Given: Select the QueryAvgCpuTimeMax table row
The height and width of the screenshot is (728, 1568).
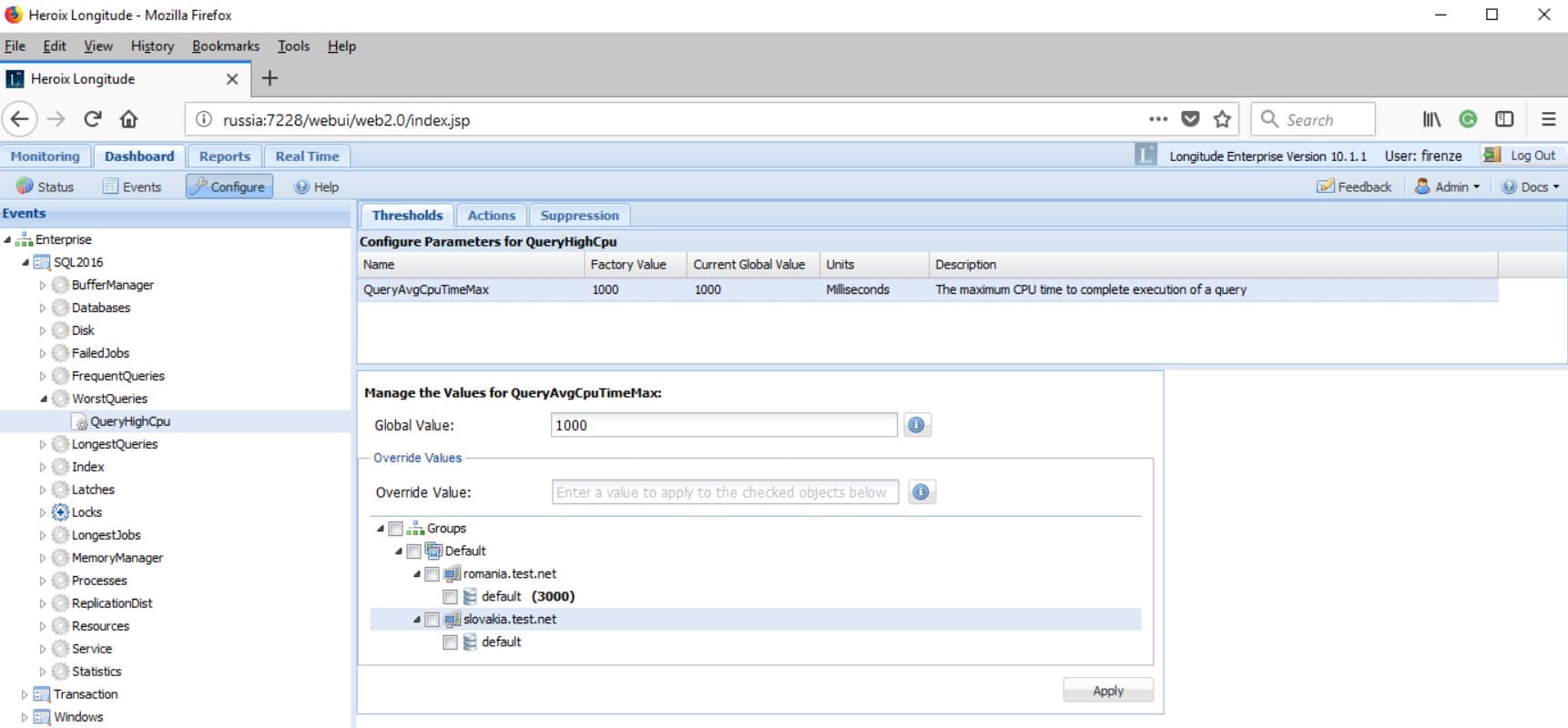Looking at the screenshot, I should (928, 289).
